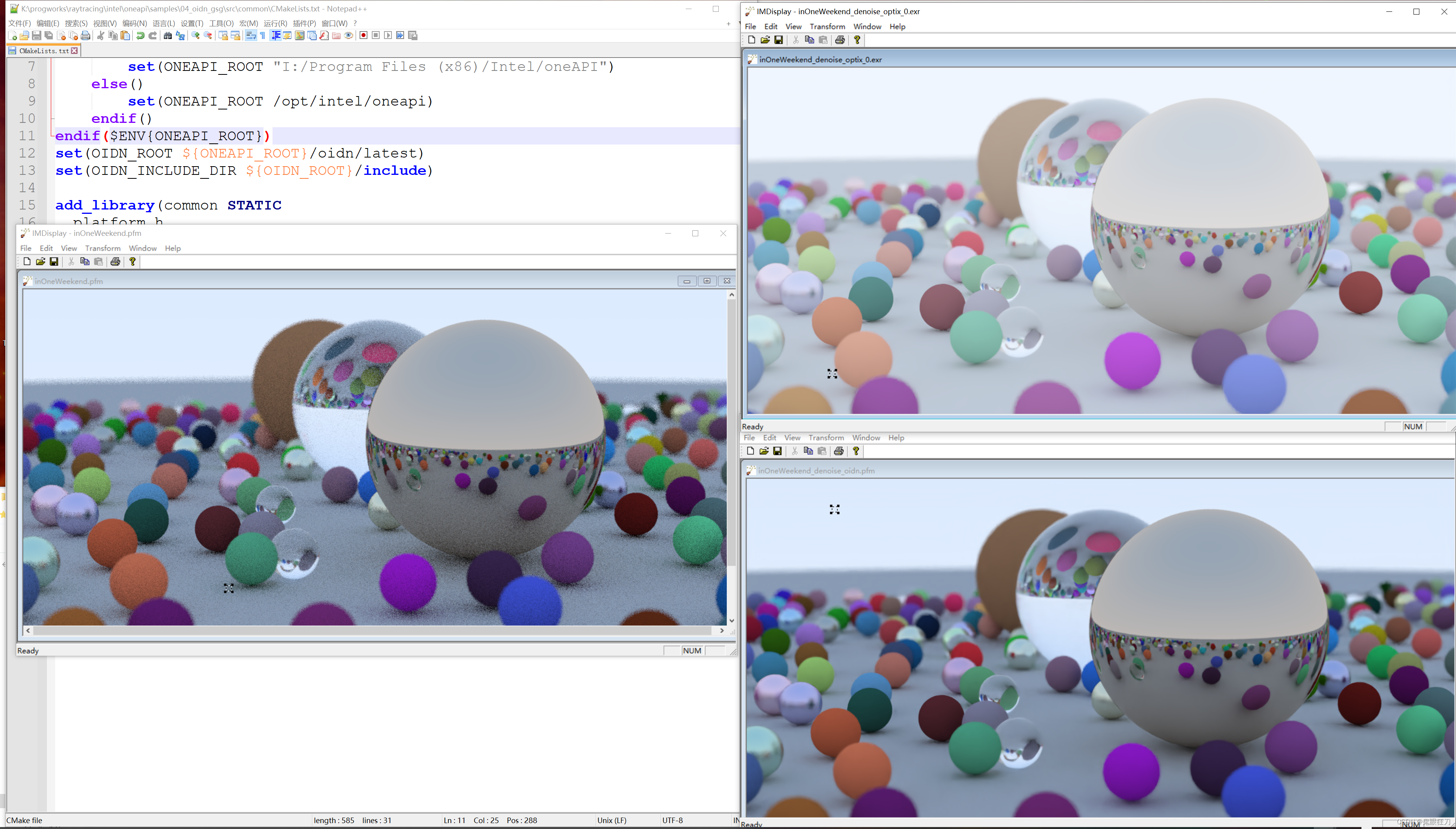The width and height of the screenshot is (1456, 829).
Task: Restore the inOneWeekend.pfm child window
Action: (707, 281)
